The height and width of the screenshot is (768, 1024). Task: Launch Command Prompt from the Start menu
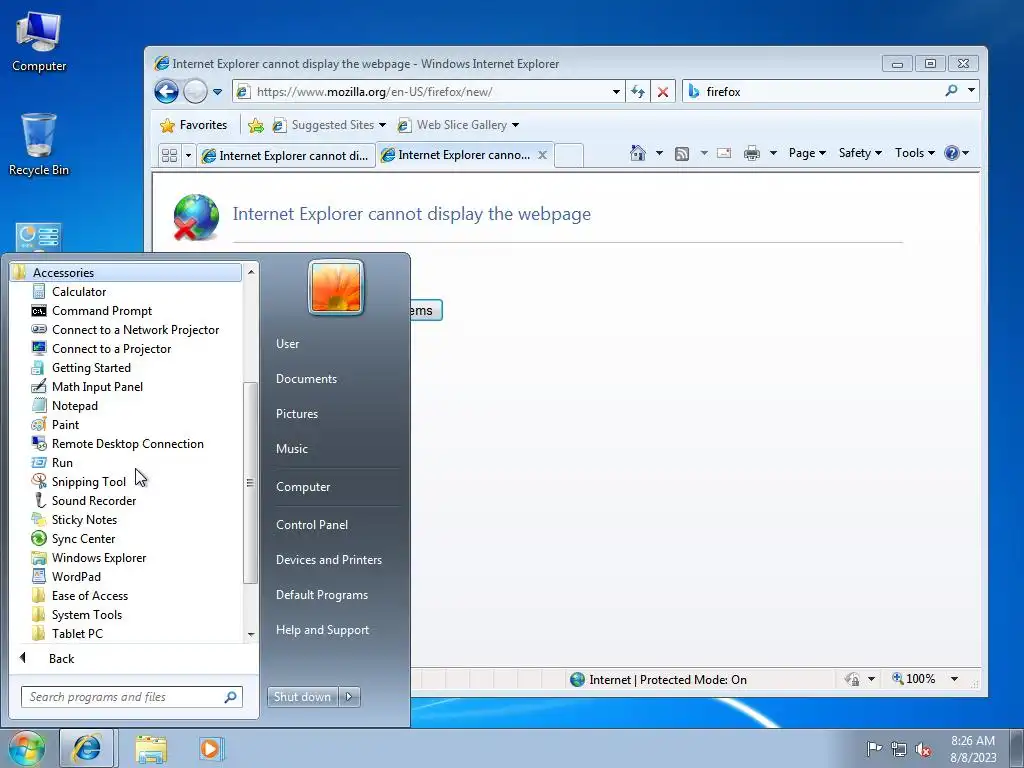(101, 311)
